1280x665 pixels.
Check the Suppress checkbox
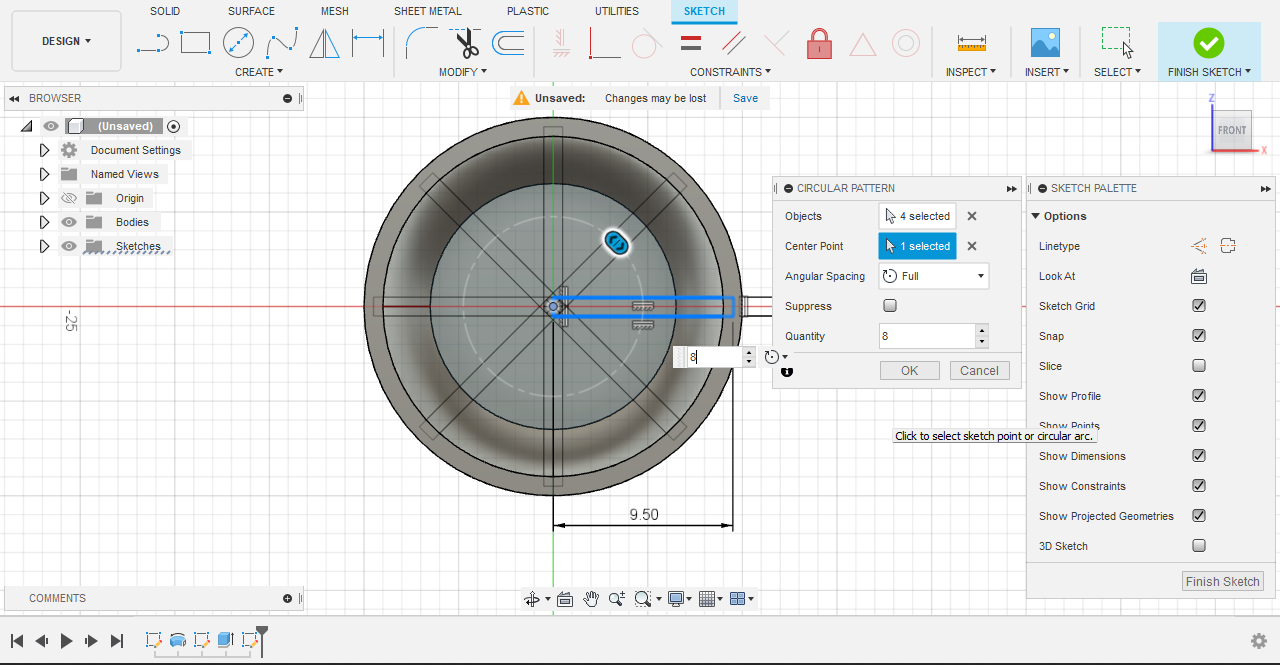pos(890,306)
